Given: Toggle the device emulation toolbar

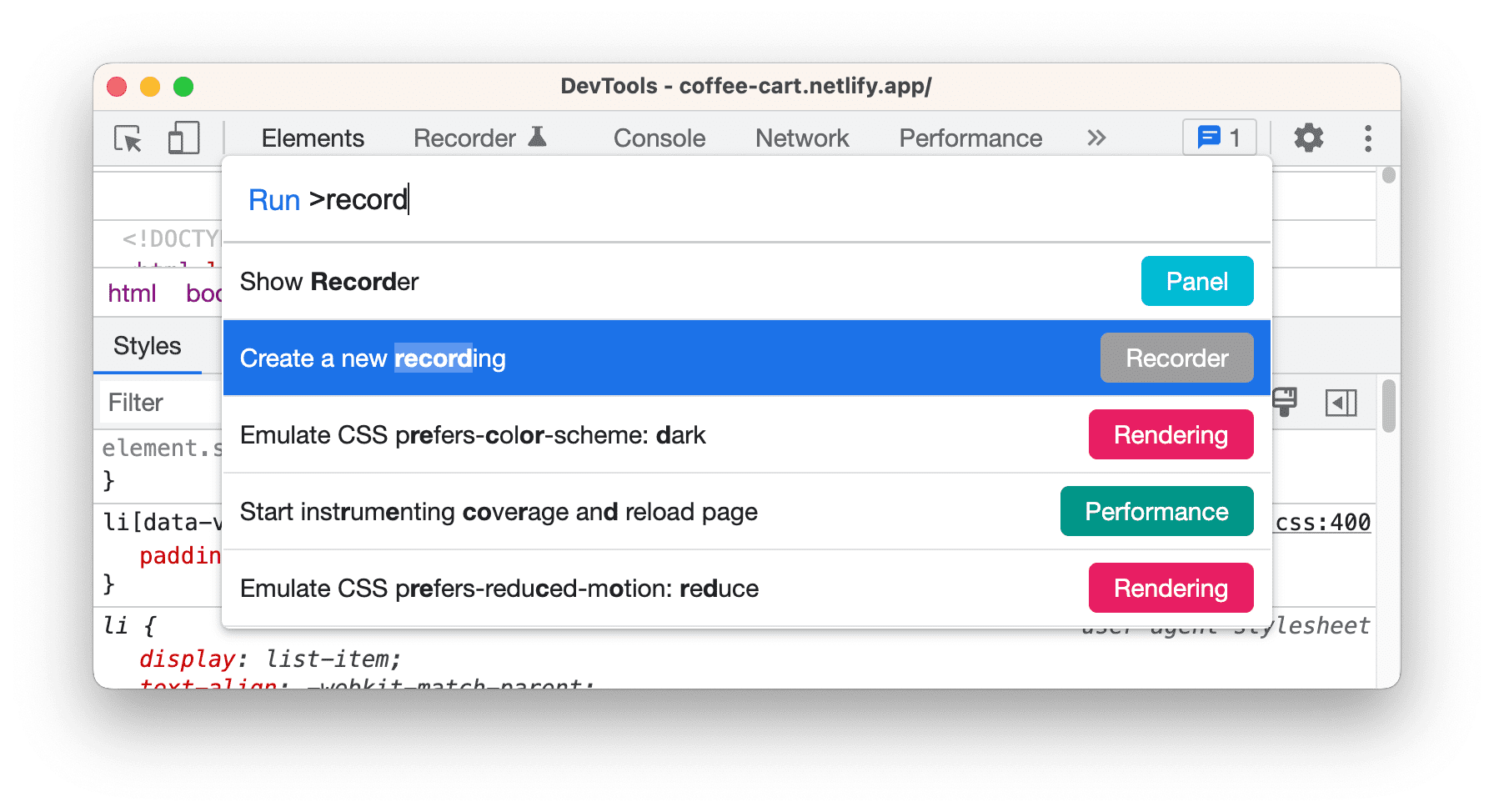Looking at the screenshot, I should [x=183, y=138].
